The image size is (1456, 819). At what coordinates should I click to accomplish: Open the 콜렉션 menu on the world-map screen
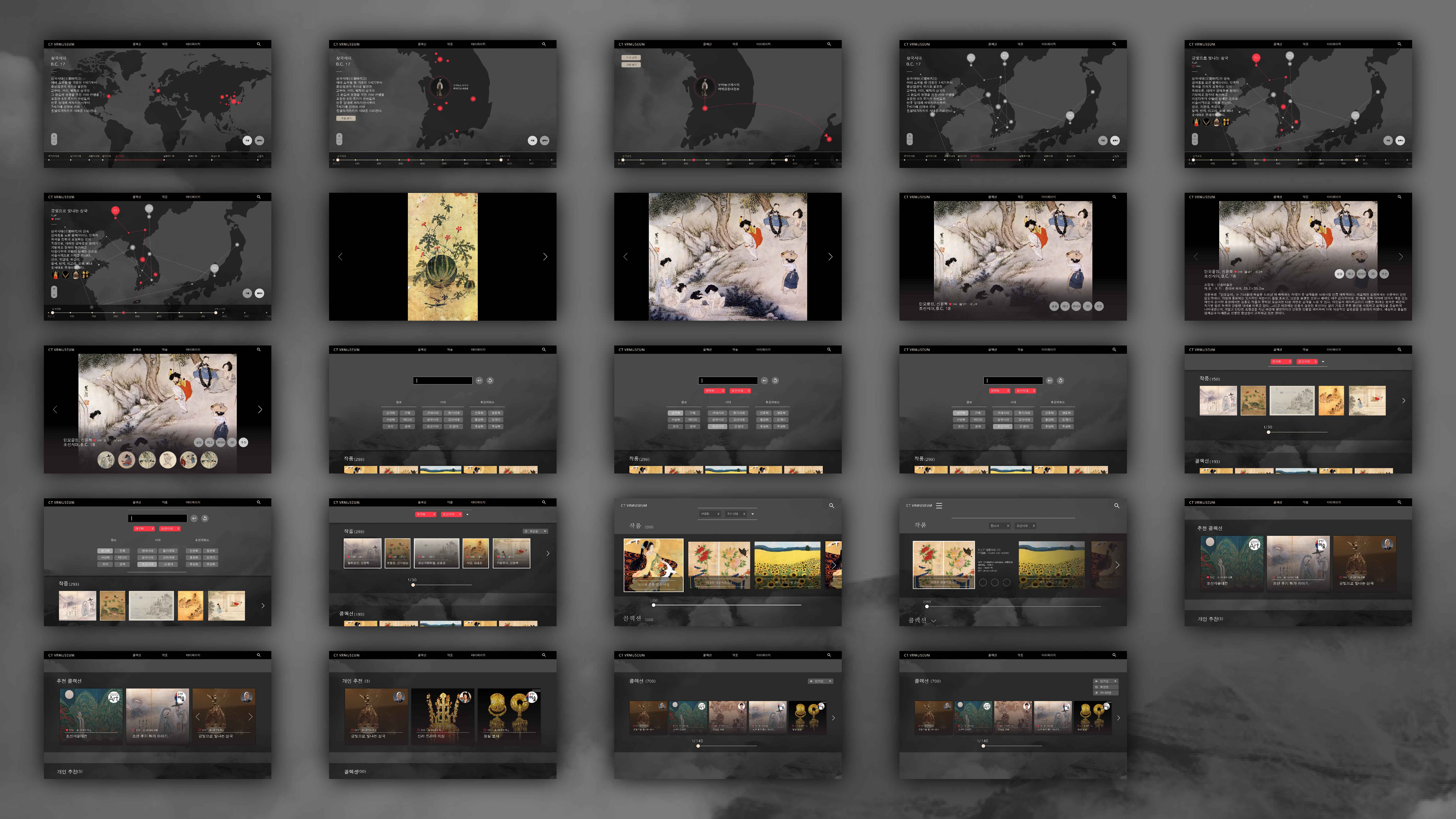[137, 44]
